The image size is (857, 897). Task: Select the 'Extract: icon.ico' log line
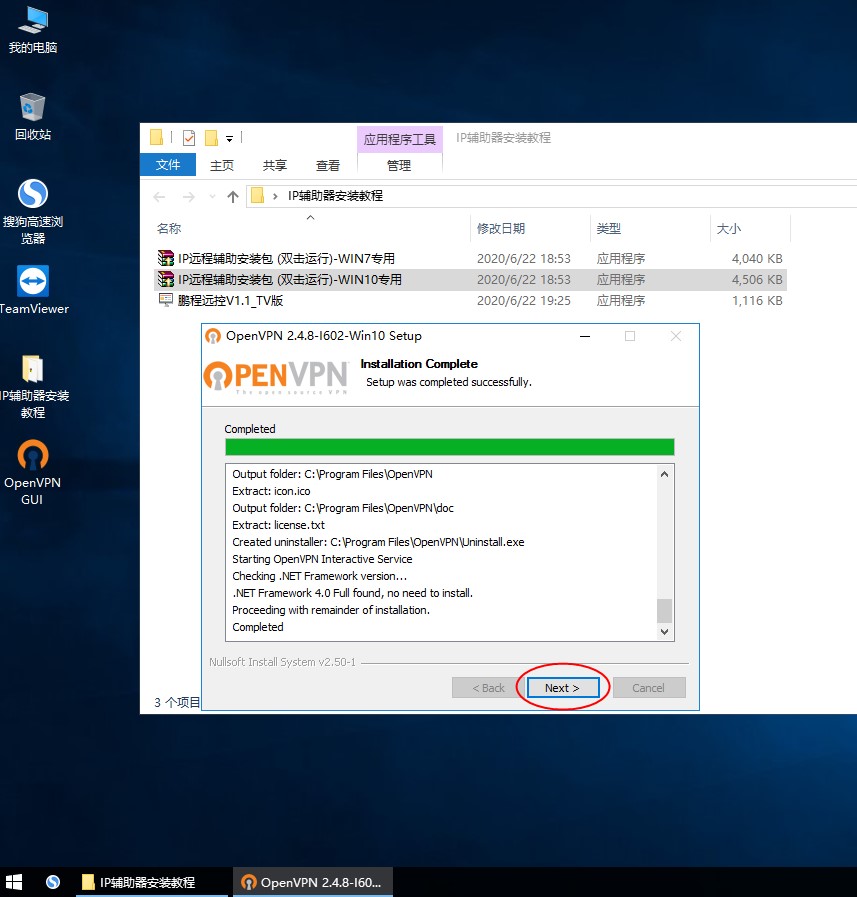(271, 491)
